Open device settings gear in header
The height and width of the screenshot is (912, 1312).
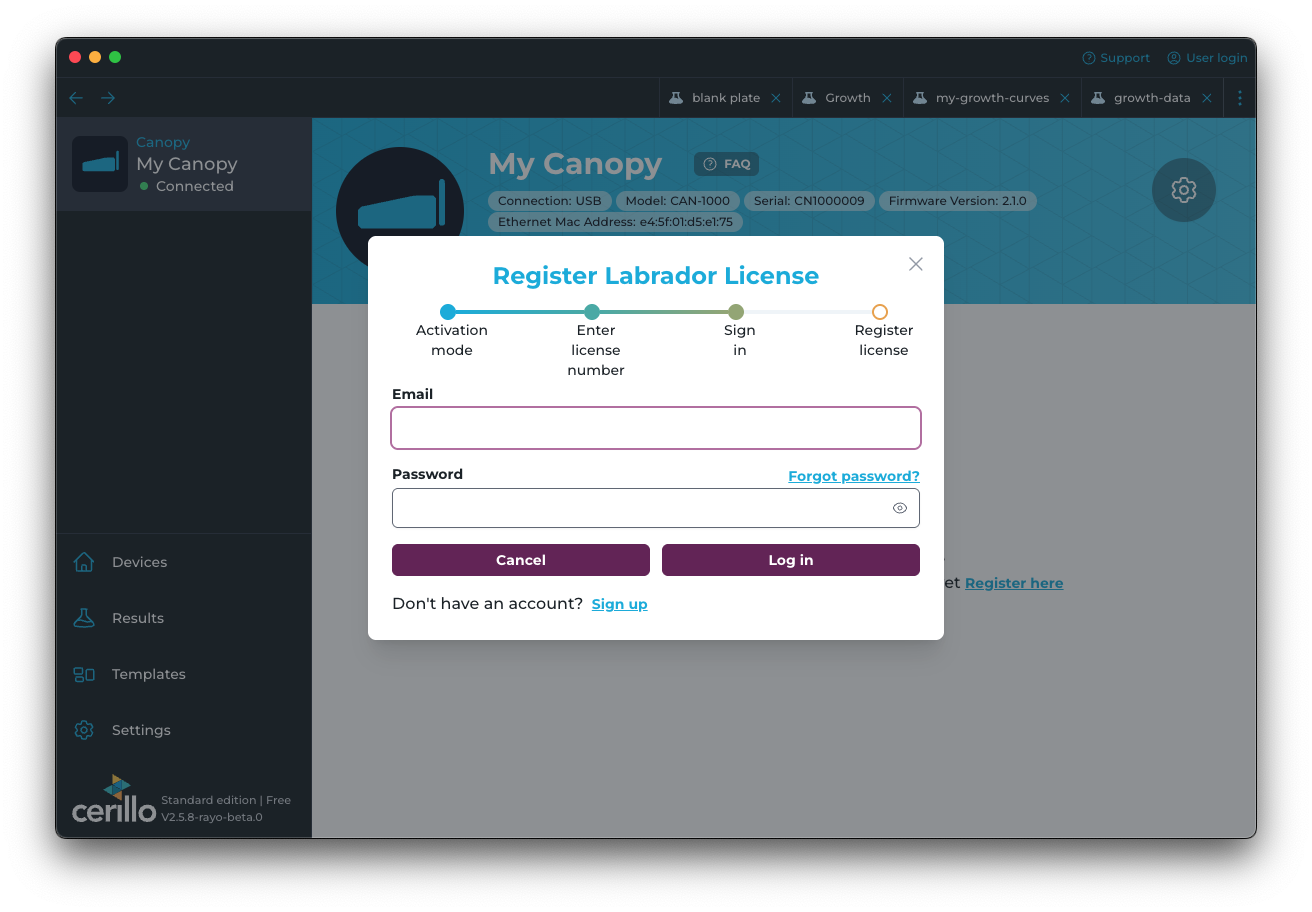click(x=1183, y=190)
